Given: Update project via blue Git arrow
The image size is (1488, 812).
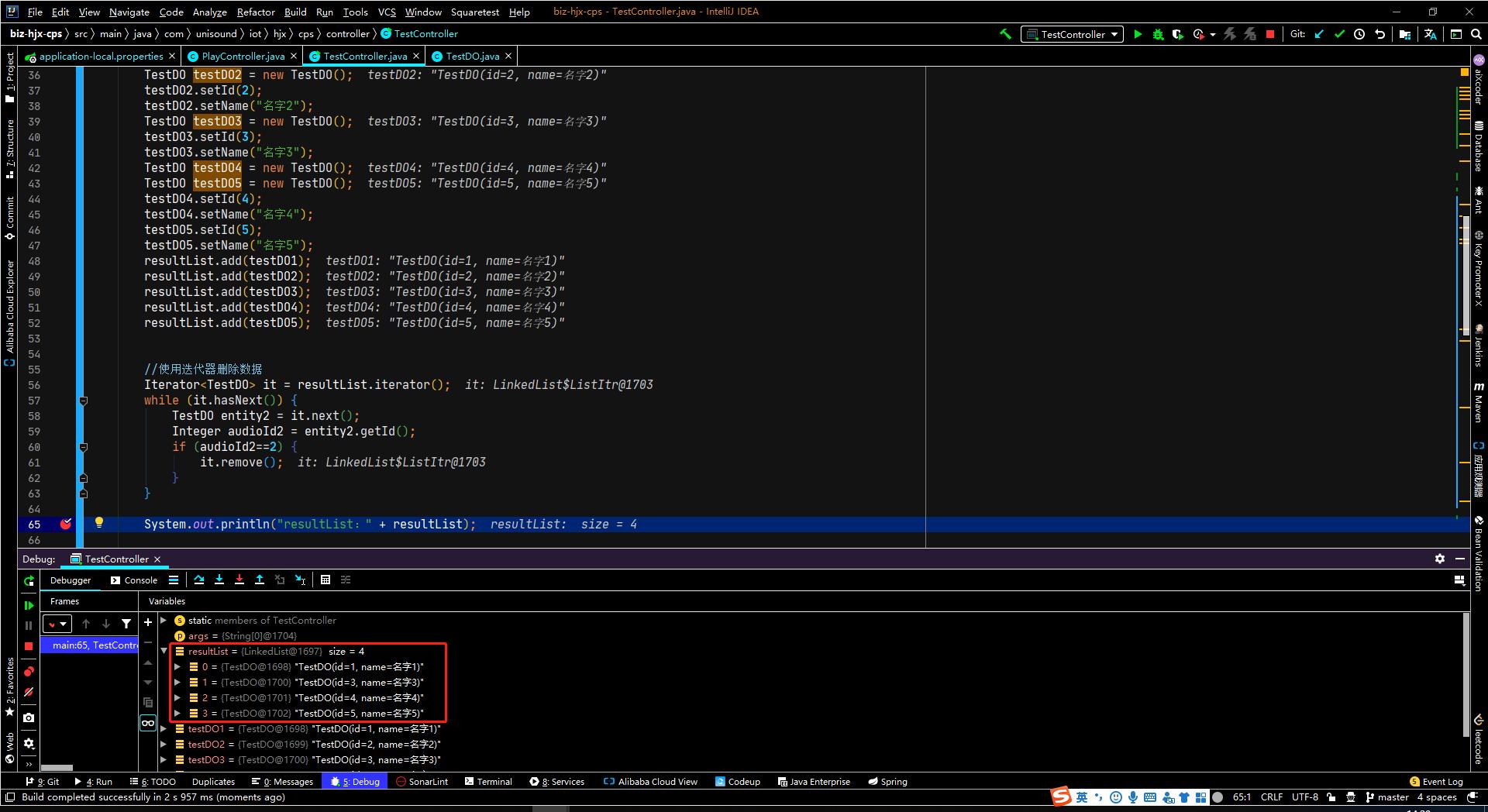Looking at the screenshot, I should pyautogui.click(x=1319, y=34).
